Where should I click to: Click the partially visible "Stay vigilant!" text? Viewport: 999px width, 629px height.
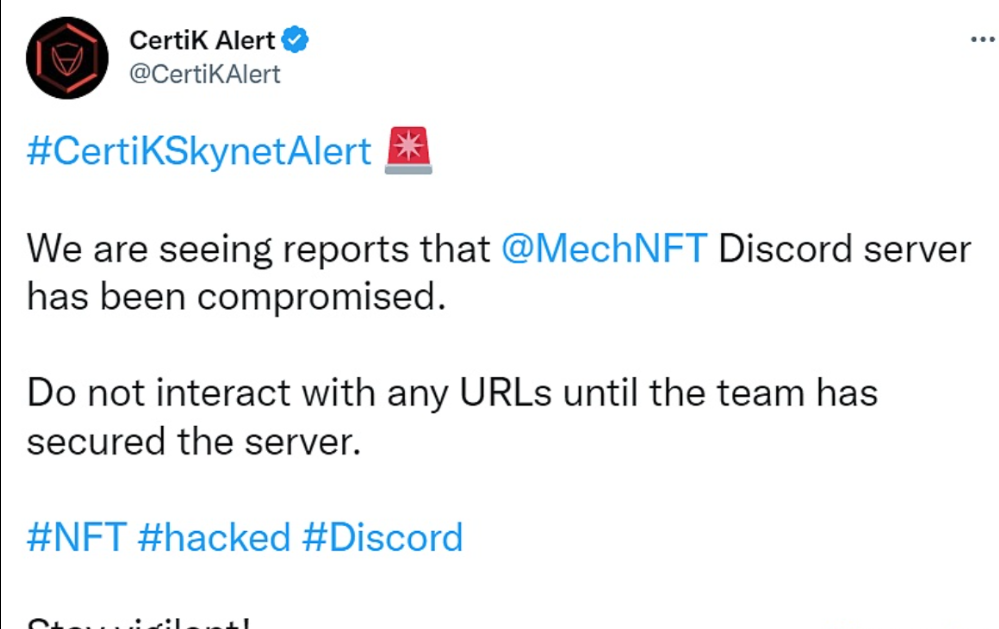138,623
